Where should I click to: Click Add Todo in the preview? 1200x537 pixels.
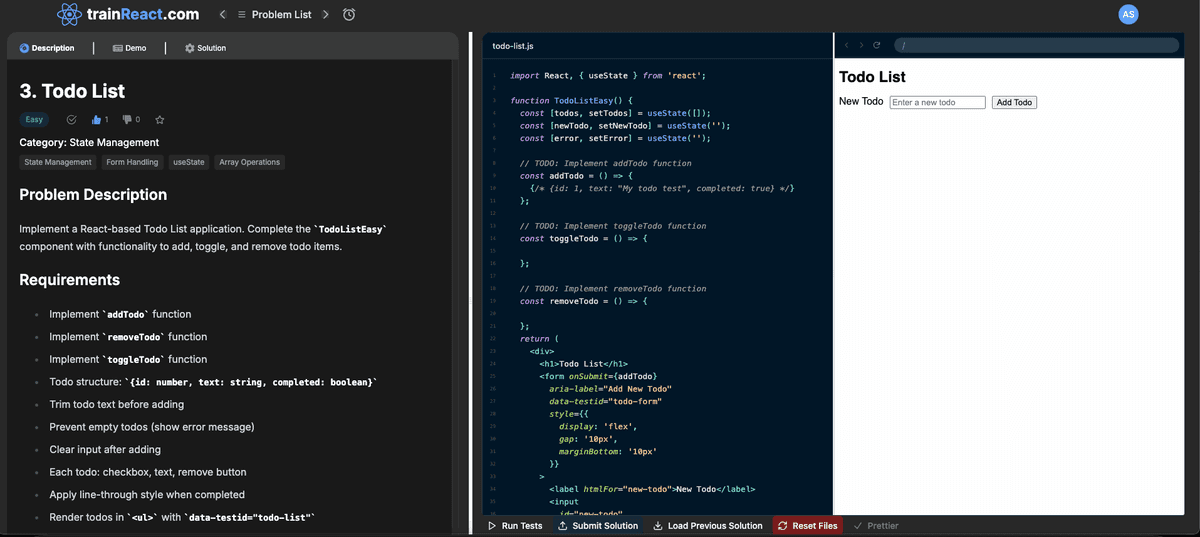click(1014, 102)
